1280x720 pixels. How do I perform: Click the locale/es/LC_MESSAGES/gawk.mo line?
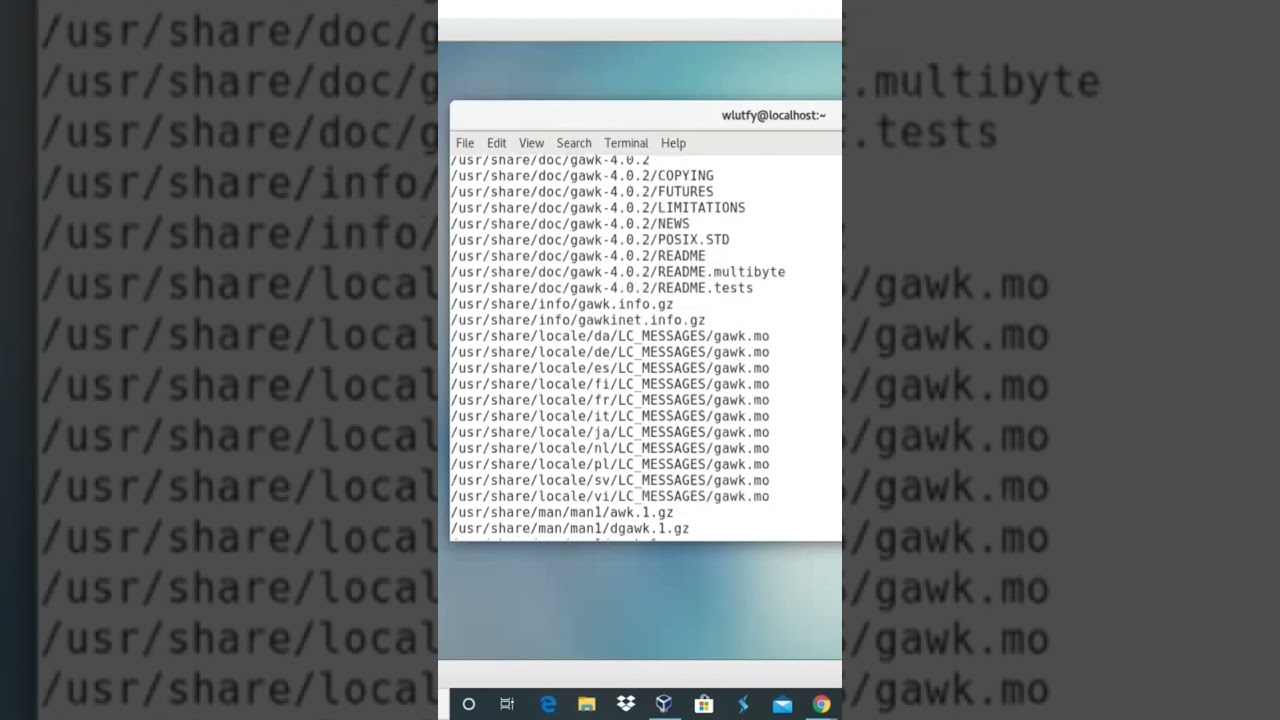tap(610, 368)
